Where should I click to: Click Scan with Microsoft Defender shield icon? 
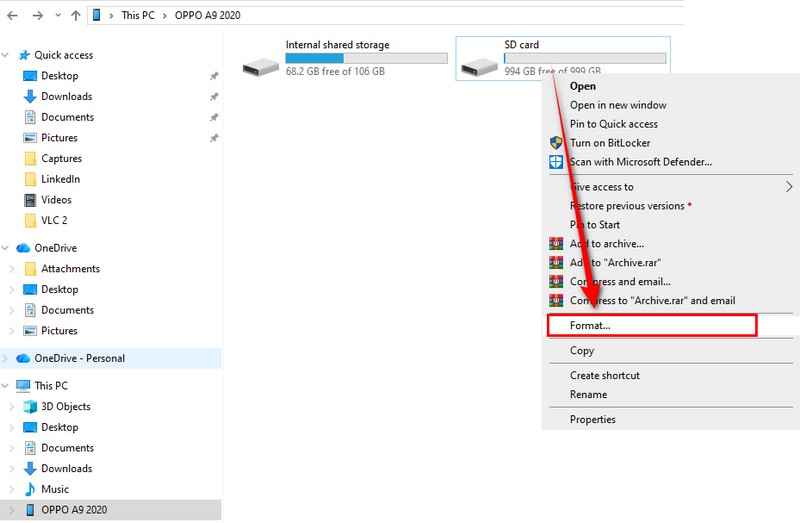(x=556, y=162)
